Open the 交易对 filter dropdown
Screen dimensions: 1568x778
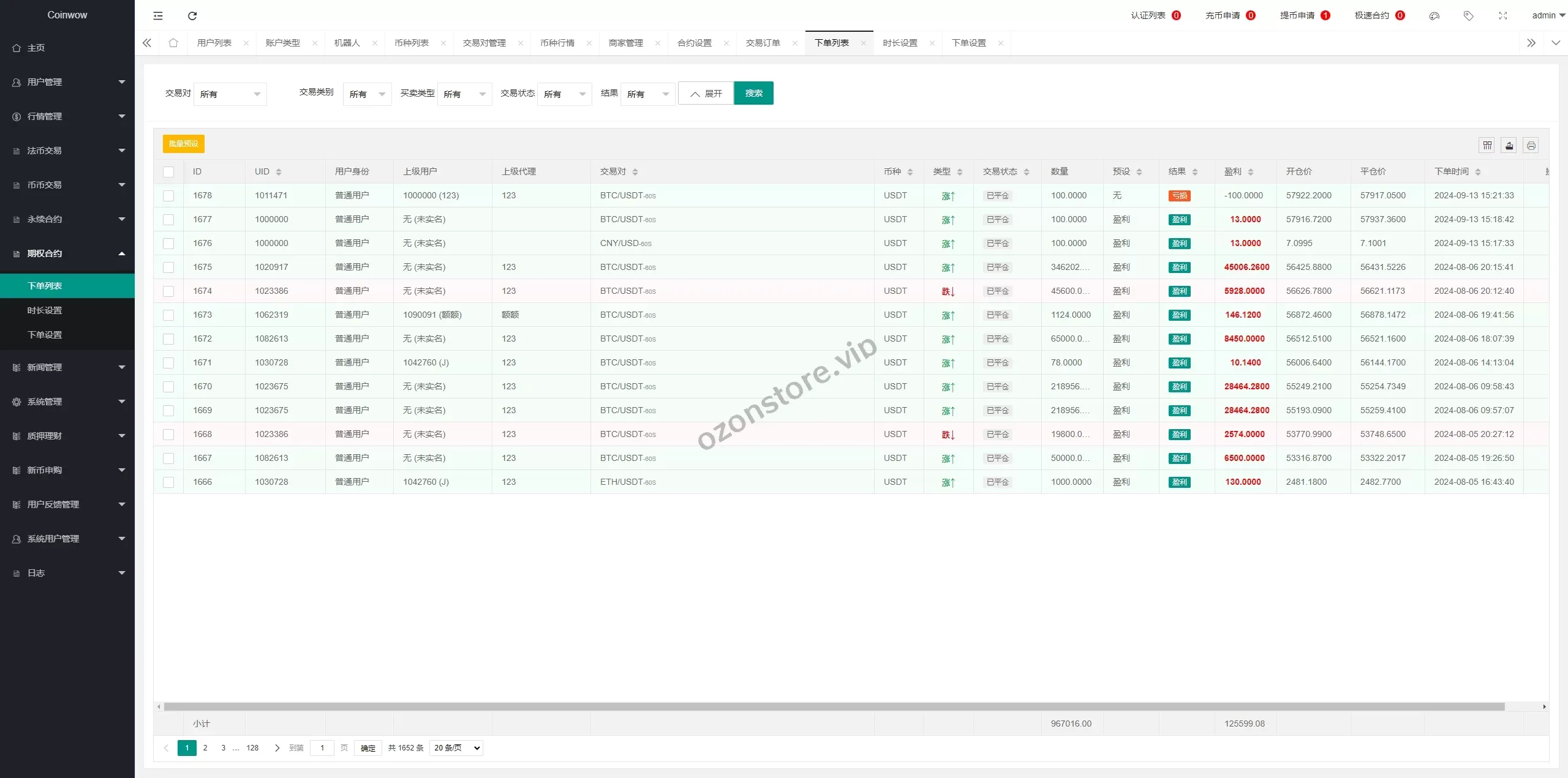pyautogui.click(x=230, y=94)
